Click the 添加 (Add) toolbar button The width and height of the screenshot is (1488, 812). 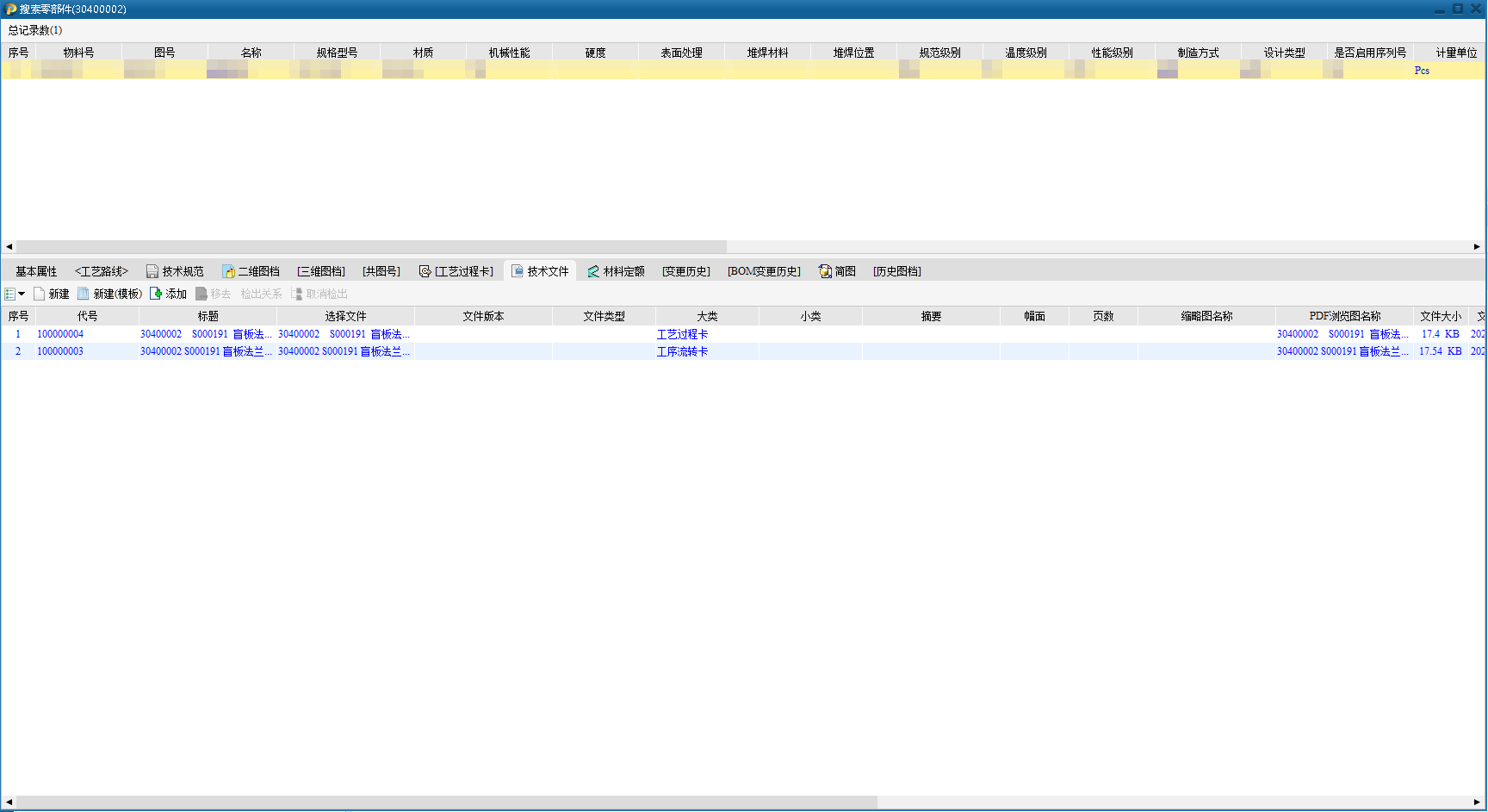168,294
